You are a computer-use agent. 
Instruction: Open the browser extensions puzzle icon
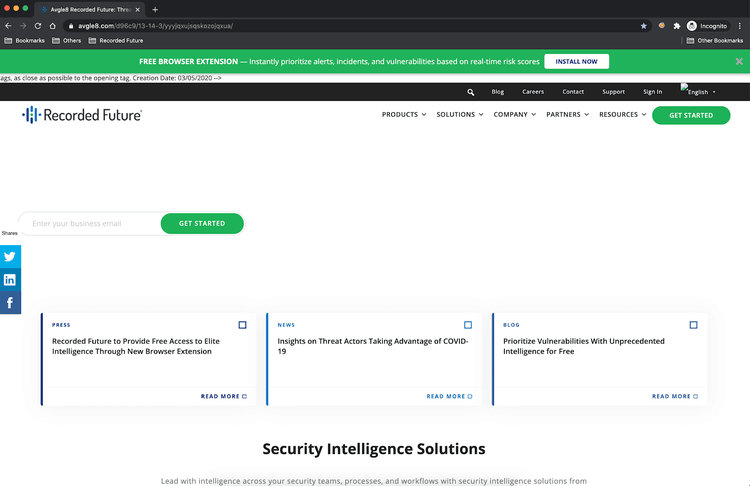click(677, 25)
